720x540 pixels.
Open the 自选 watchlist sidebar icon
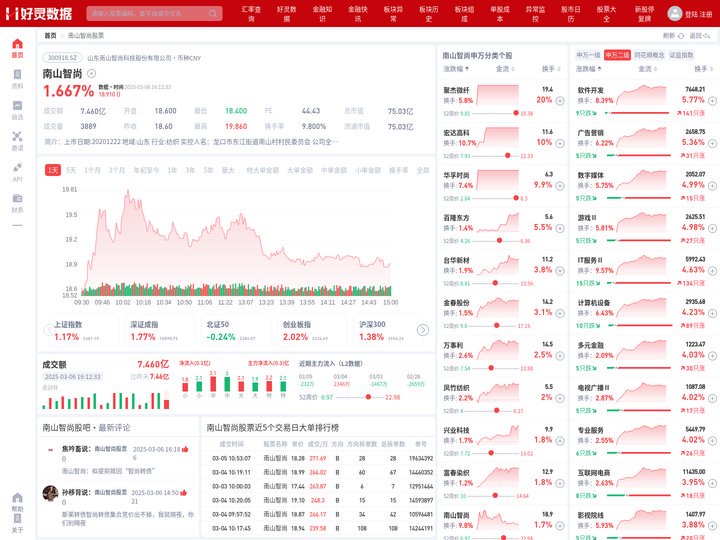point(17,106)
